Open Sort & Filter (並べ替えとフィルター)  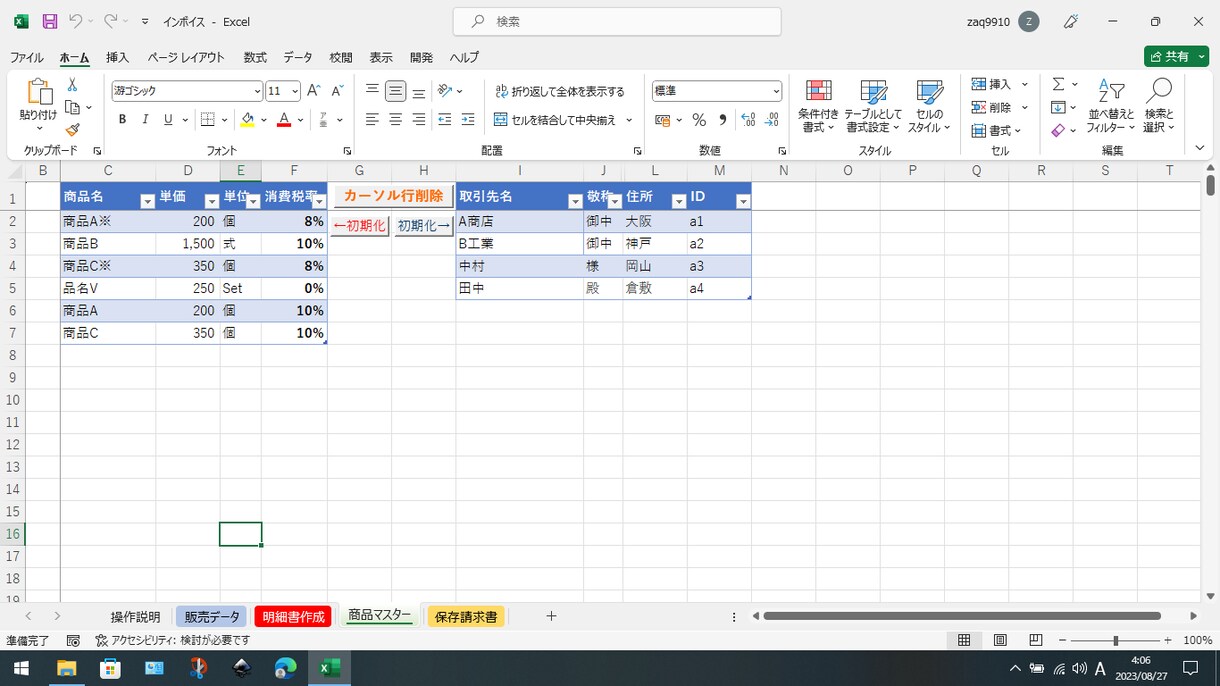[x=1111, y=107]
